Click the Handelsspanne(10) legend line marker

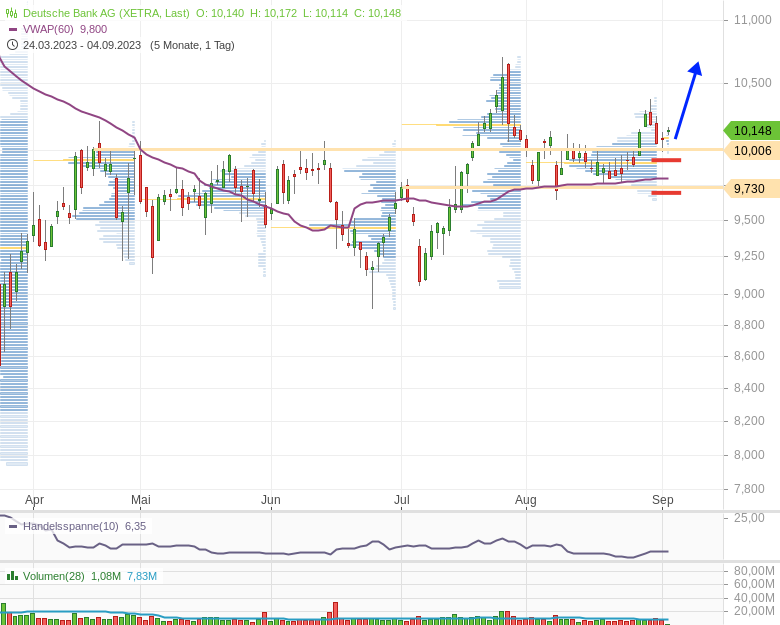(13, 526)
